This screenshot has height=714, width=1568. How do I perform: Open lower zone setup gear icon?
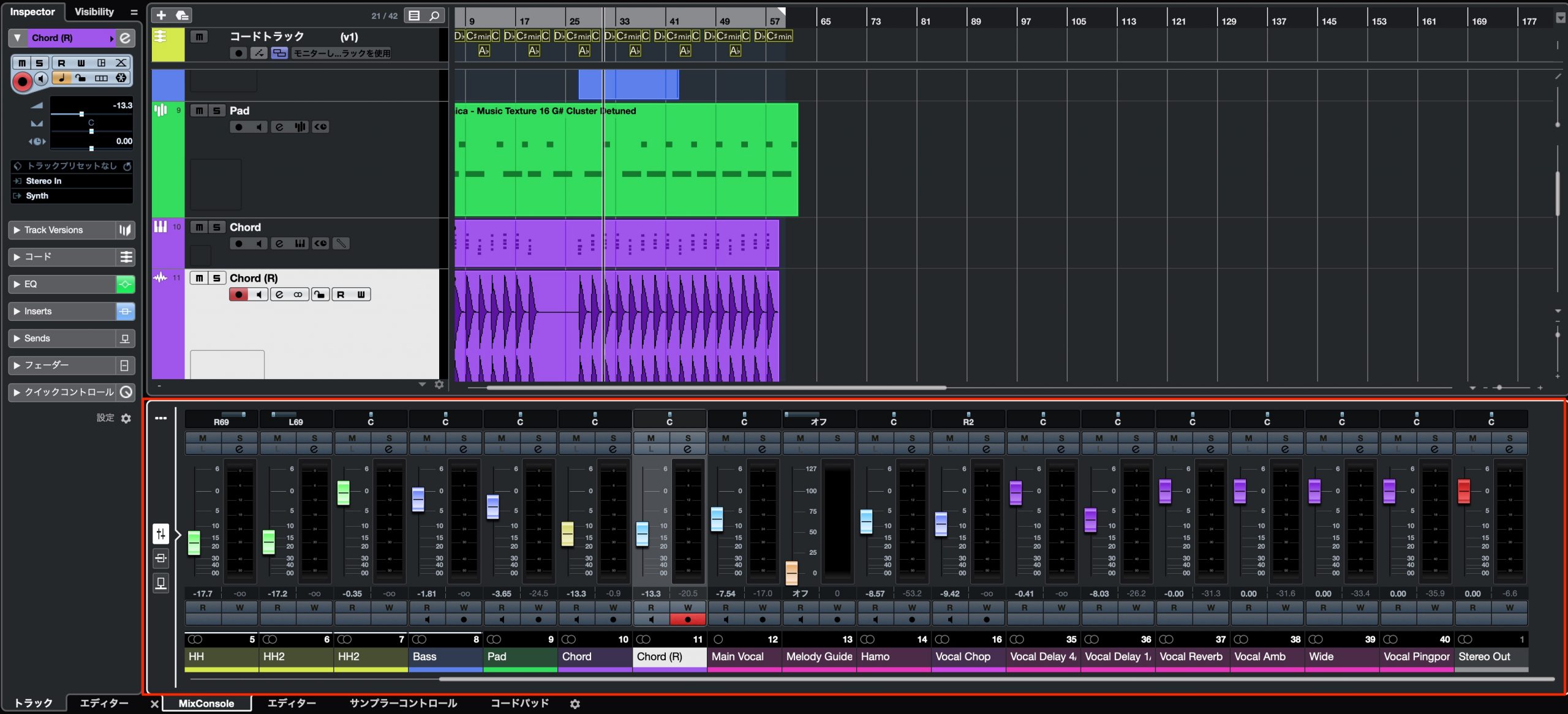575,704
